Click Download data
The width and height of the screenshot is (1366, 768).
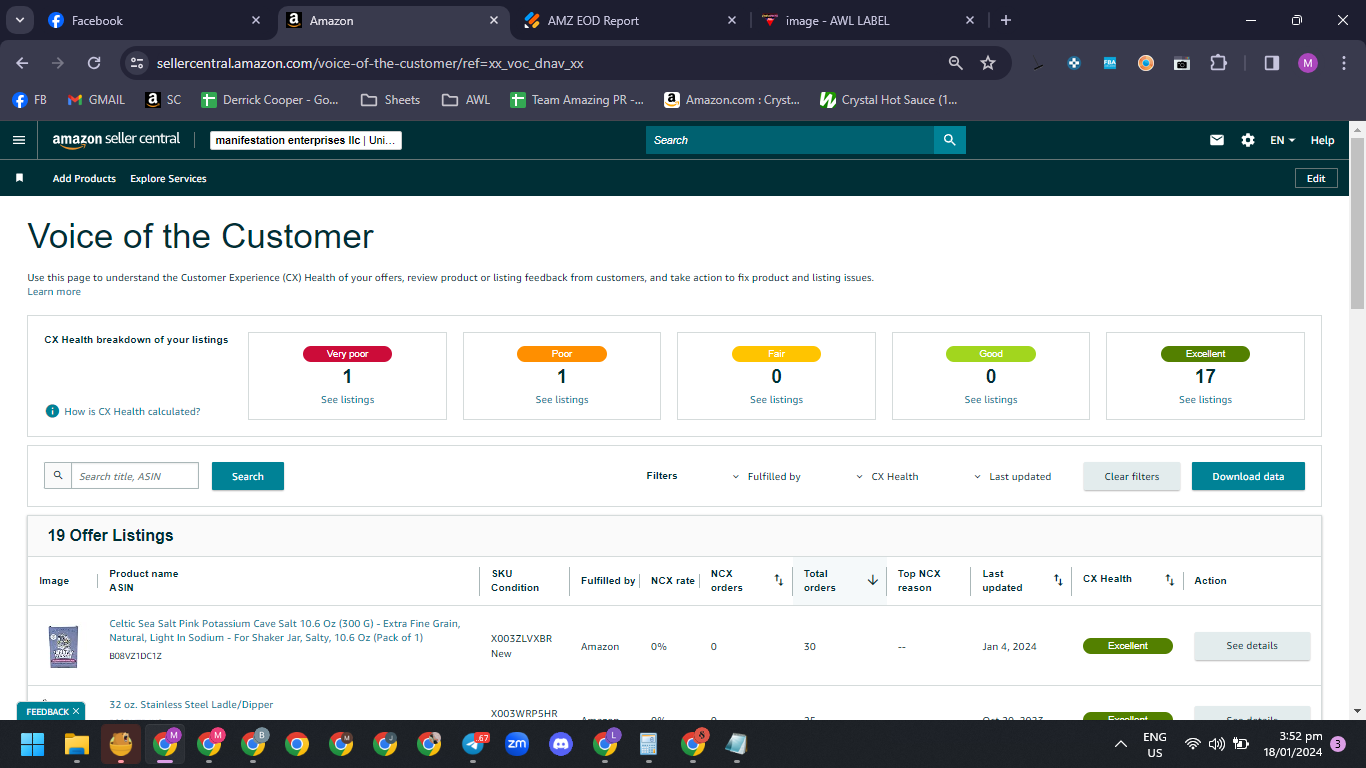tap(1248, 476)
